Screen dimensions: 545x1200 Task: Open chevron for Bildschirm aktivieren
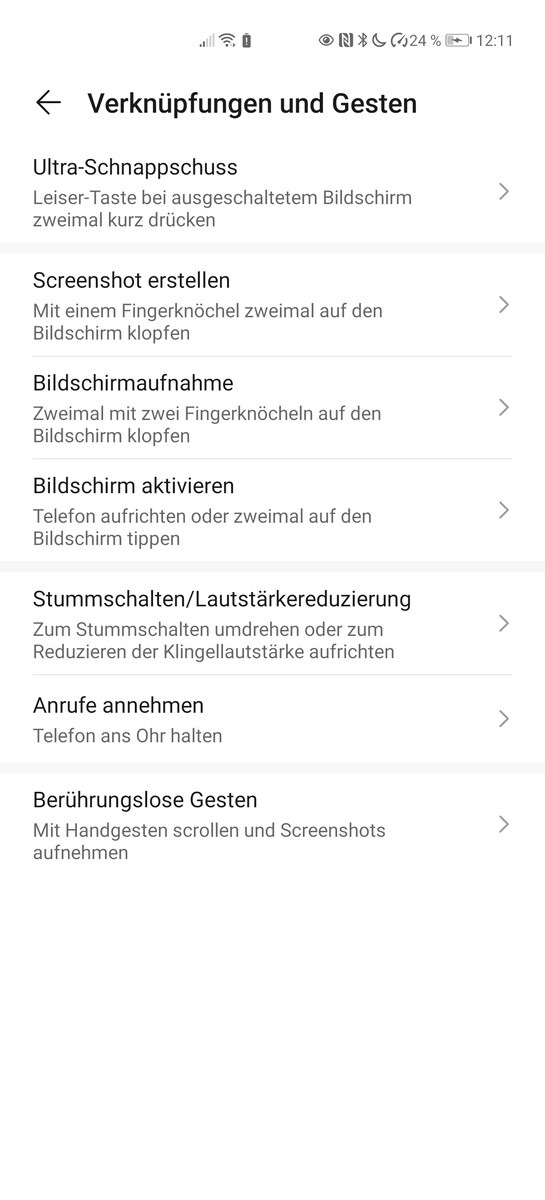[504, 510]
